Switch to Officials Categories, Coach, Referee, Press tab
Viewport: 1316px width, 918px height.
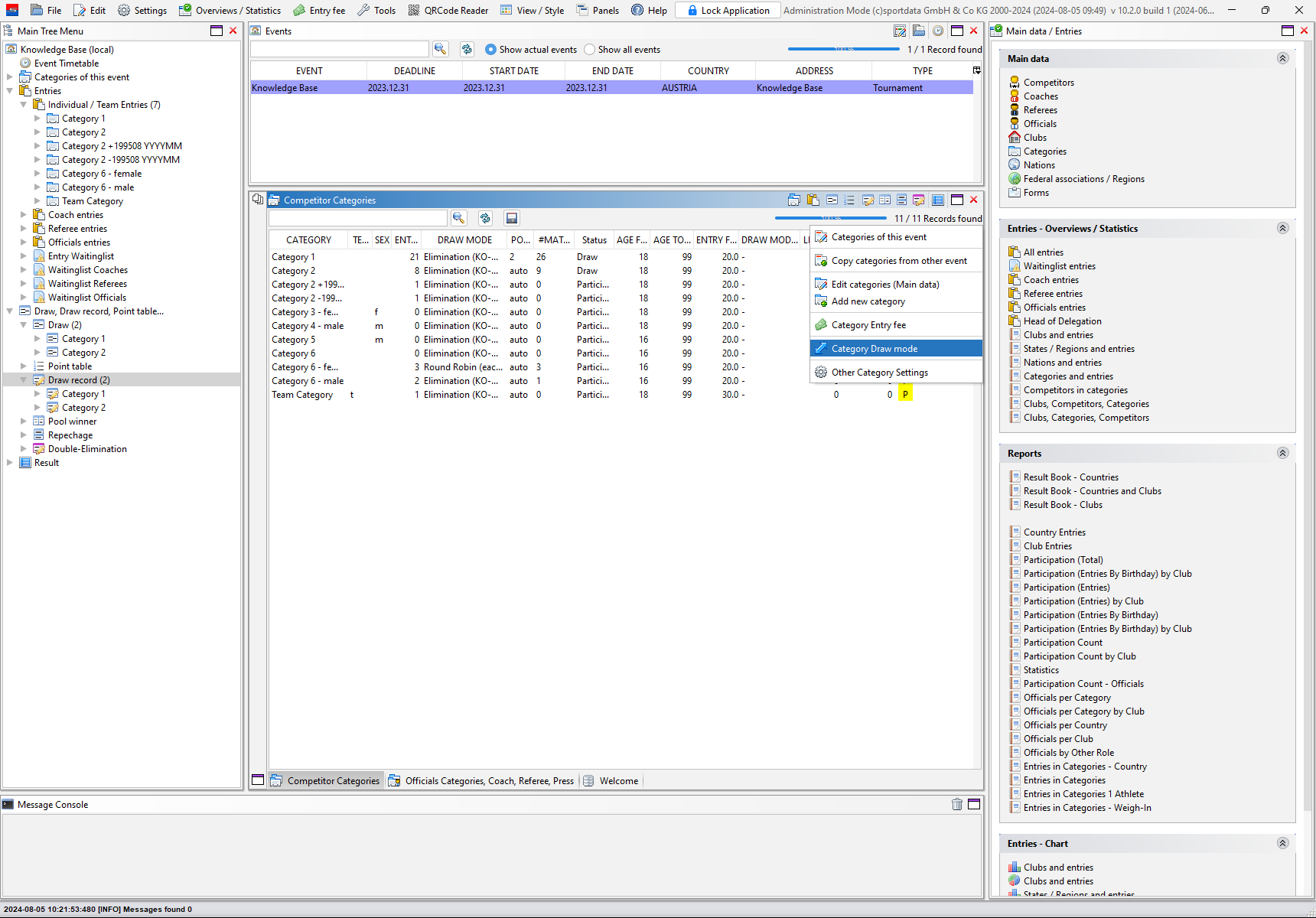[481, 781]
